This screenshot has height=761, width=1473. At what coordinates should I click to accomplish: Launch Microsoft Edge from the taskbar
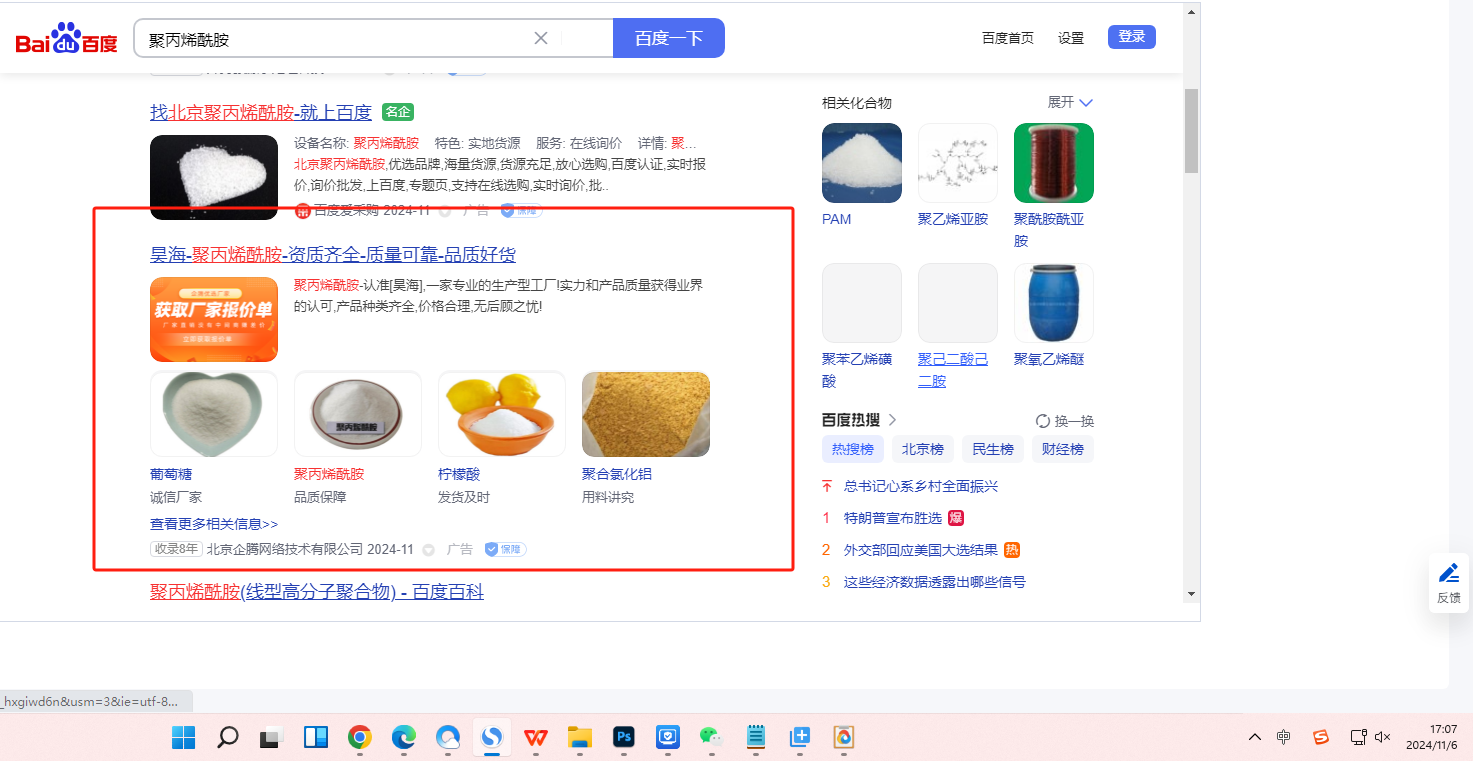403,738
